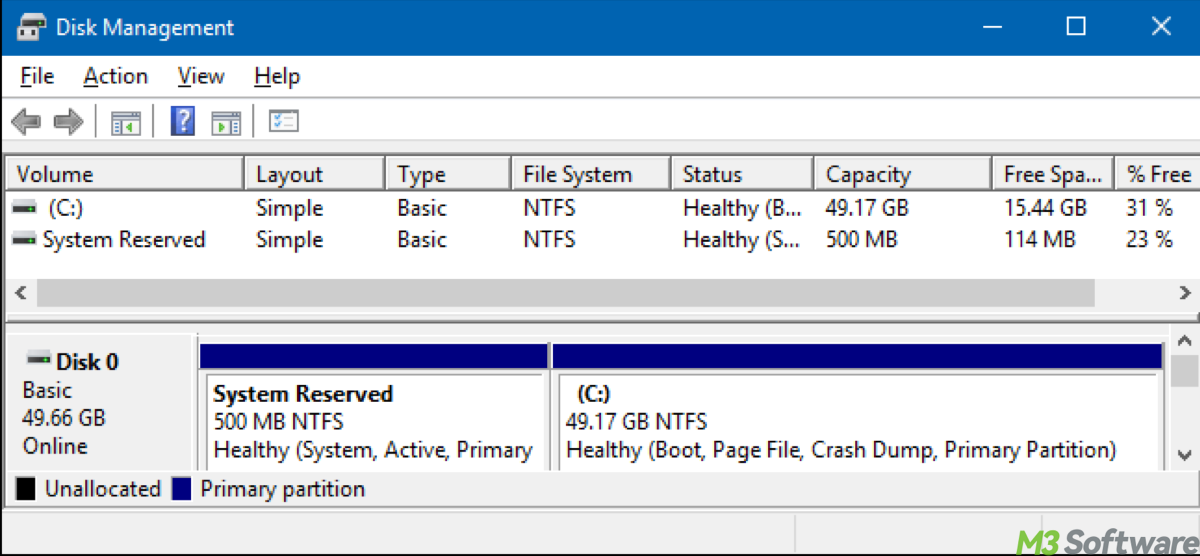Click the Settings checklist toolbar icon

(285, 122)
